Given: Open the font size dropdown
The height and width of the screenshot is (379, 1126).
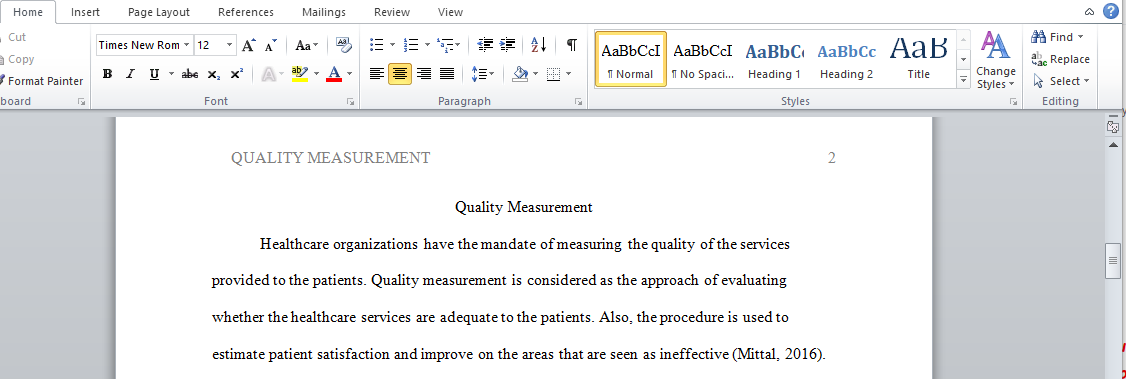Looking at the screenshot, I should coord(230,45).
